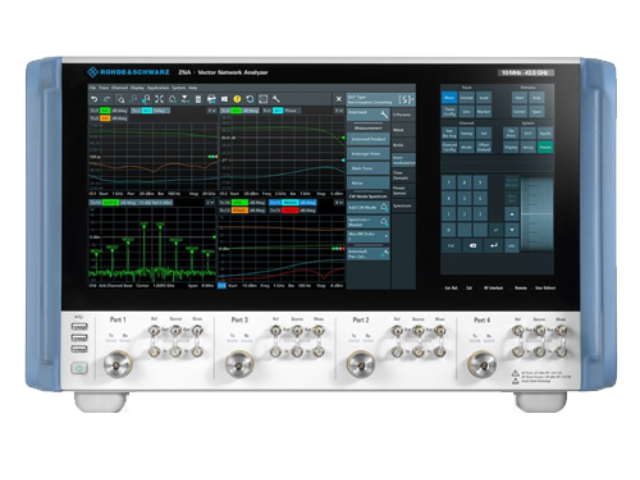The height and width of the screenshot is (480, 640).
Task: Tap the ESC key on keypad
Action: coord(451,246)
